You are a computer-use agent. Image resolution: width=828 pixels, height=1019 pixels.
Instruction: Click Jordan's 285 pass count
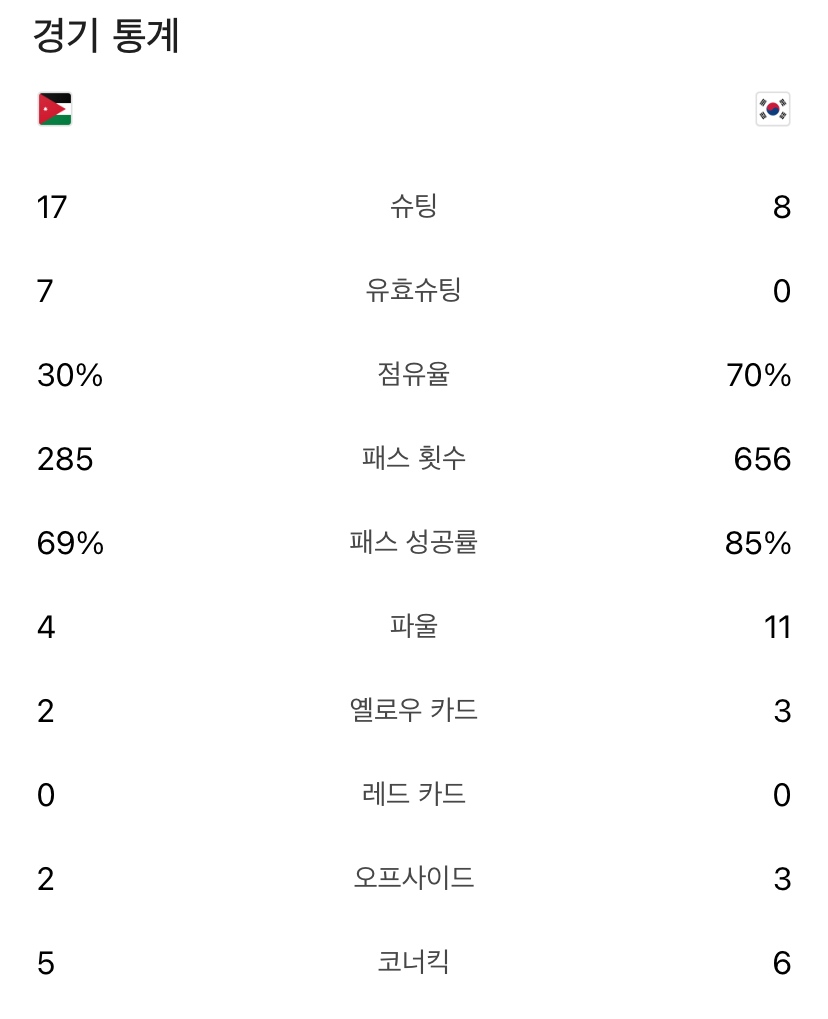click(x=65, y=459)
